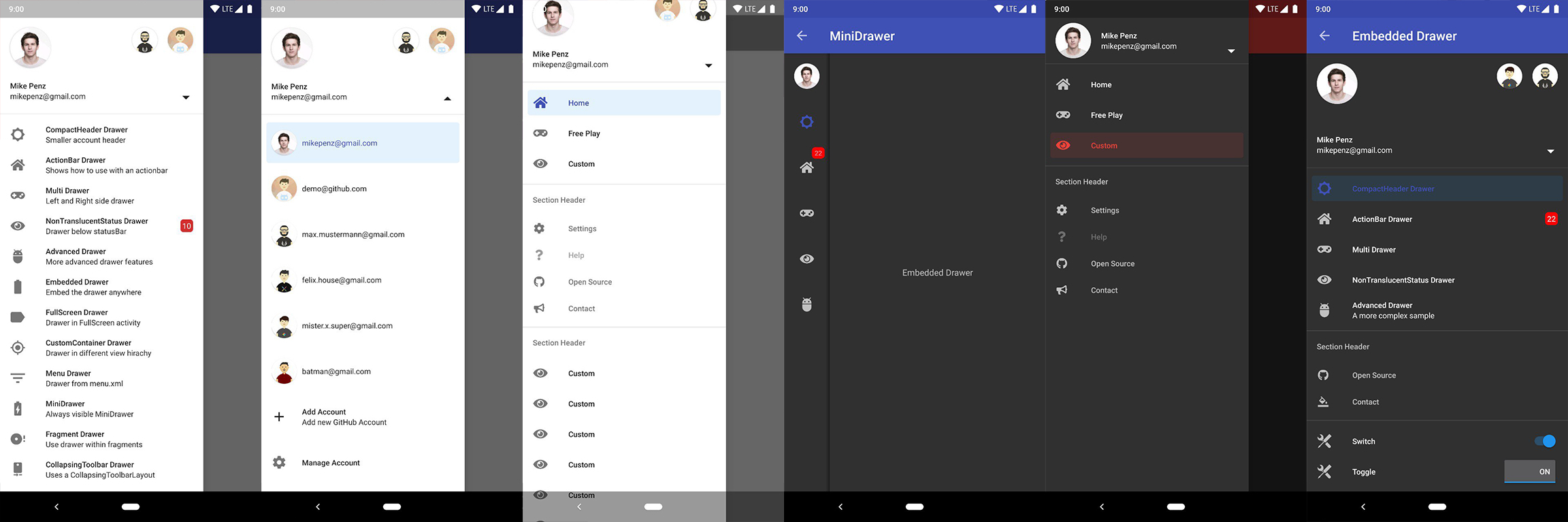Switch to max.mustermann@gmail.com account
The image size is (1568, 522).
click(363, 234)
